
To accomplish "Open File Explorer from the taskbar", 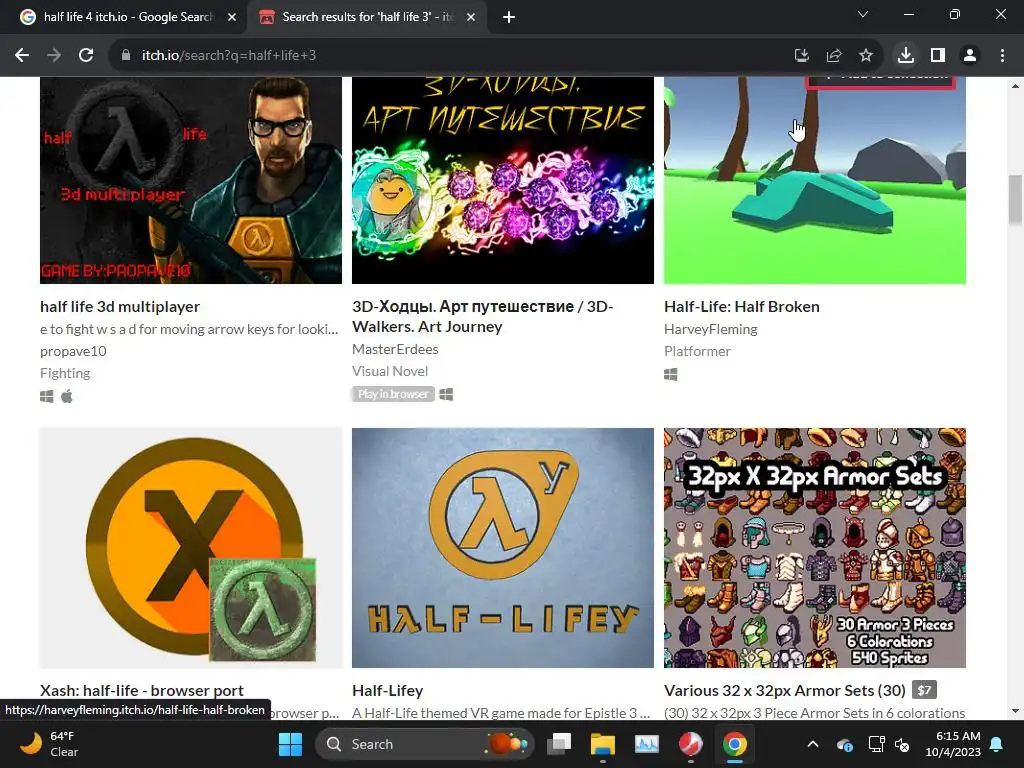I will [x=603, y=744].
